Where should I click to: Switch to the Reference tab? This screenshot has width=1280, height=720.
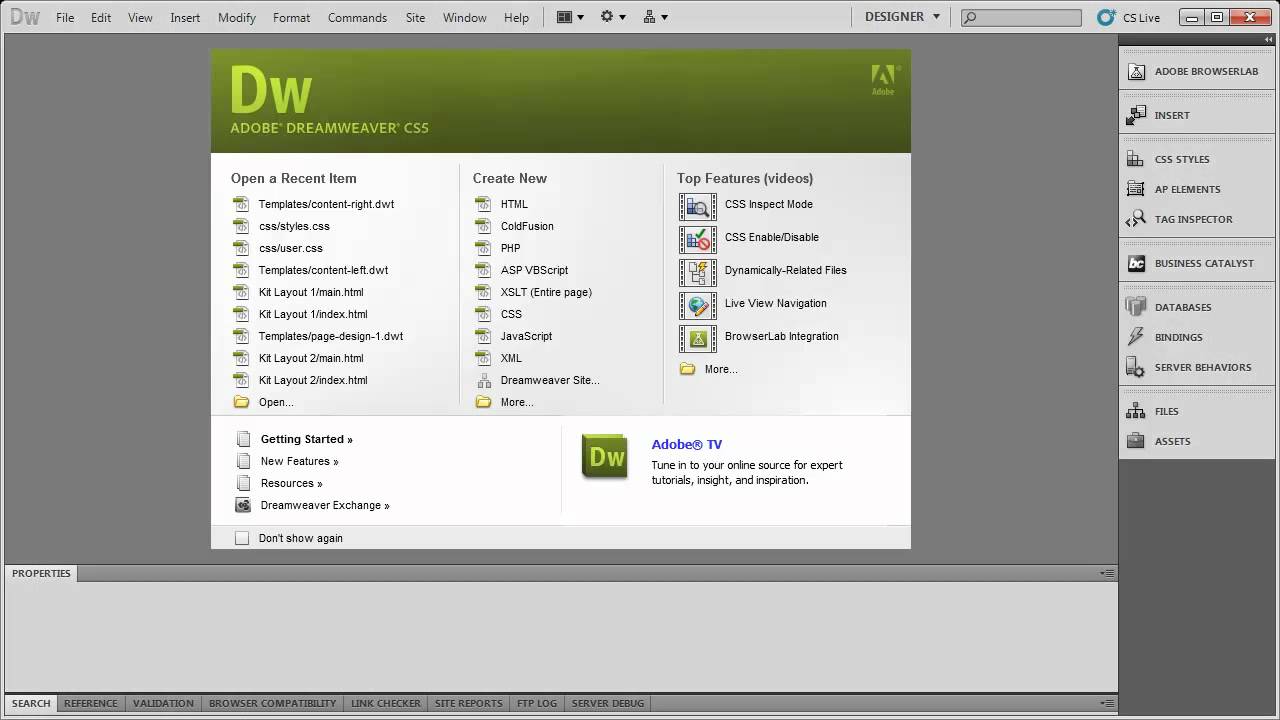[91, 703]
